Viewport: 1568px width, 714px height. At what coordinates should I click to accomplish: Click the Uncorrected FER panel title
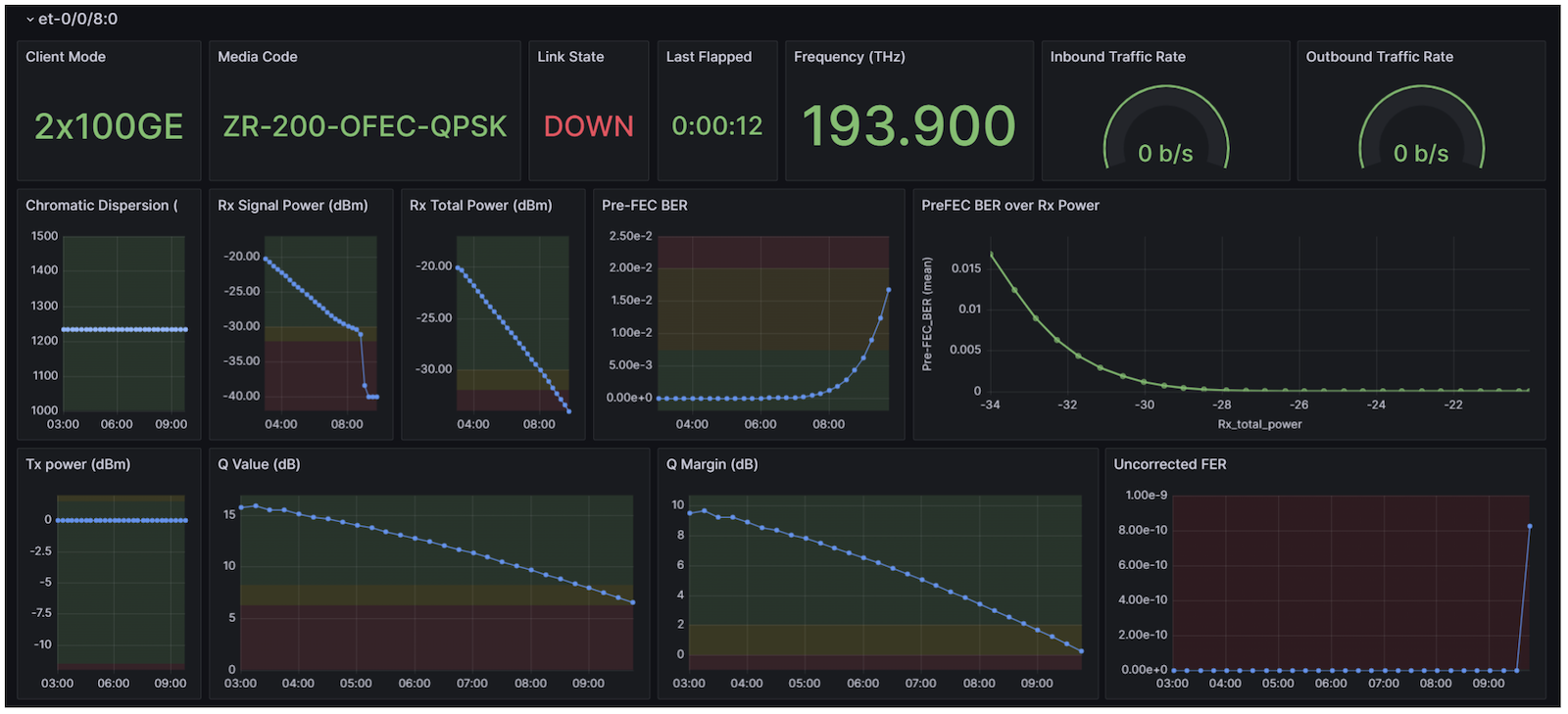pos(1170,464)
